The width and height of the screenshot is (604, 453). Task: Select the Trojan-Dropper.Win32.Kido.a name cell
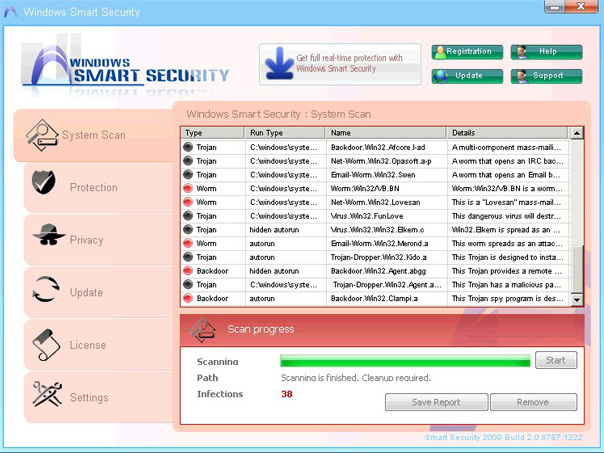coord(386,257)
